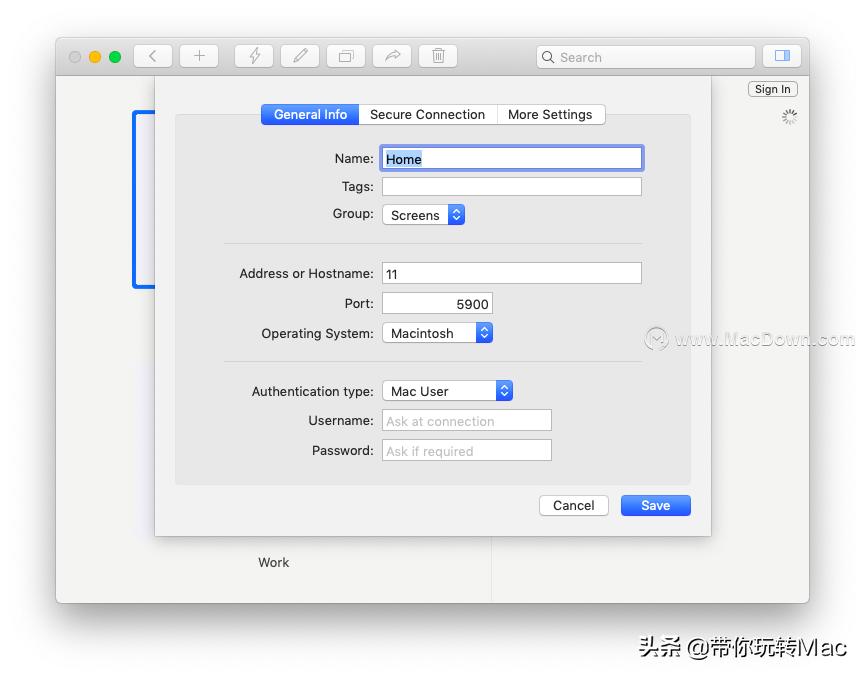The image size is (865, 677).
Task: Click the Username field
Action: point(467,420)
